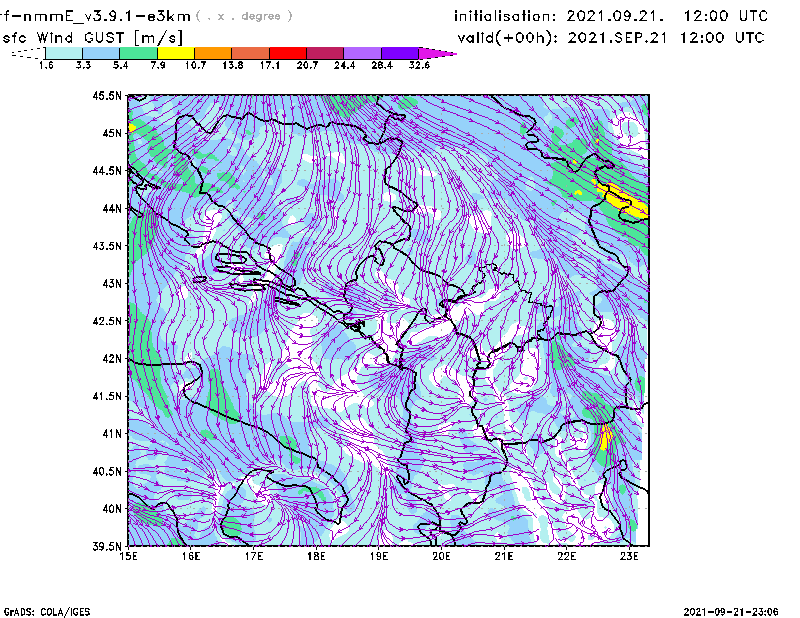The width and height of the screenshot is (800, 618).
Task: Click the salmon legend swatch for 13.8–17.1 m/s
Action: [x=251, y=53]
